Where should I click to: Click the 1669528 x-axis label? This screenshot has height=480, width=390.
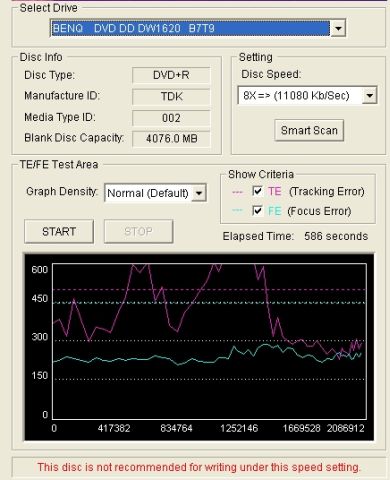pyautogui.click(x=301, y=428)
